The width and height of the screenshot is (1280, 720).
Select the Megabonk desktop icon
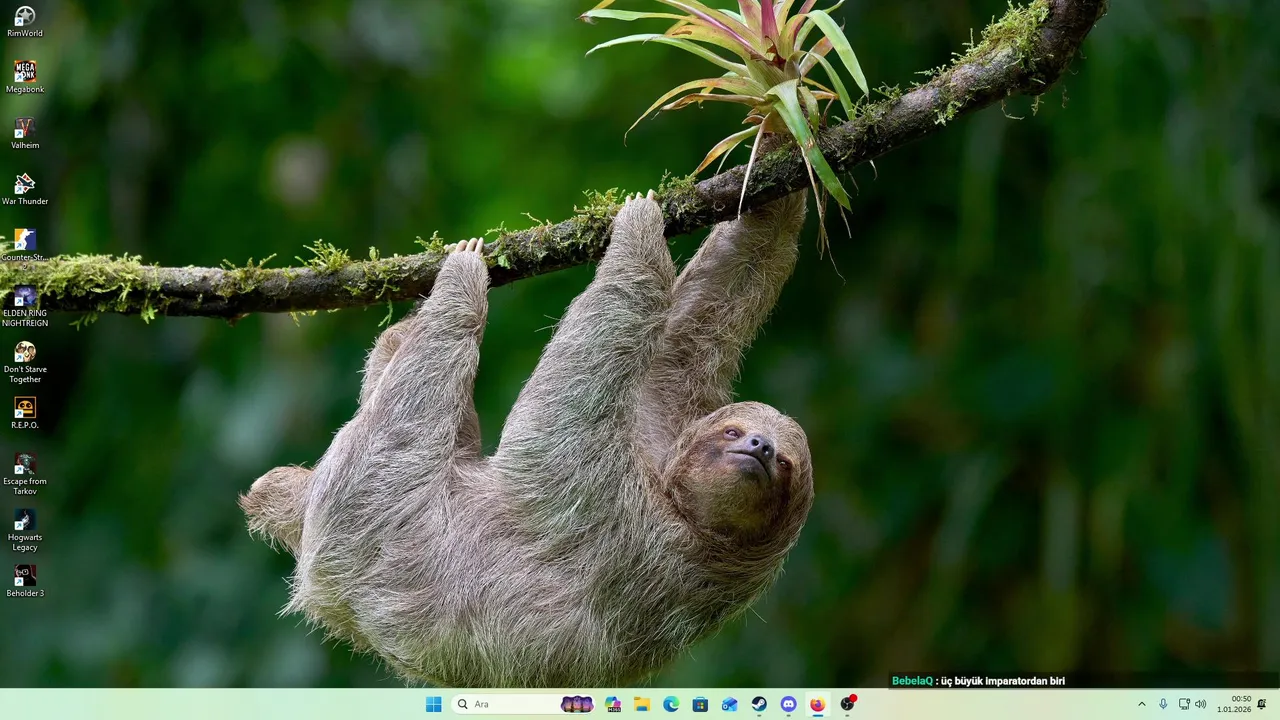tap(25, 77)
